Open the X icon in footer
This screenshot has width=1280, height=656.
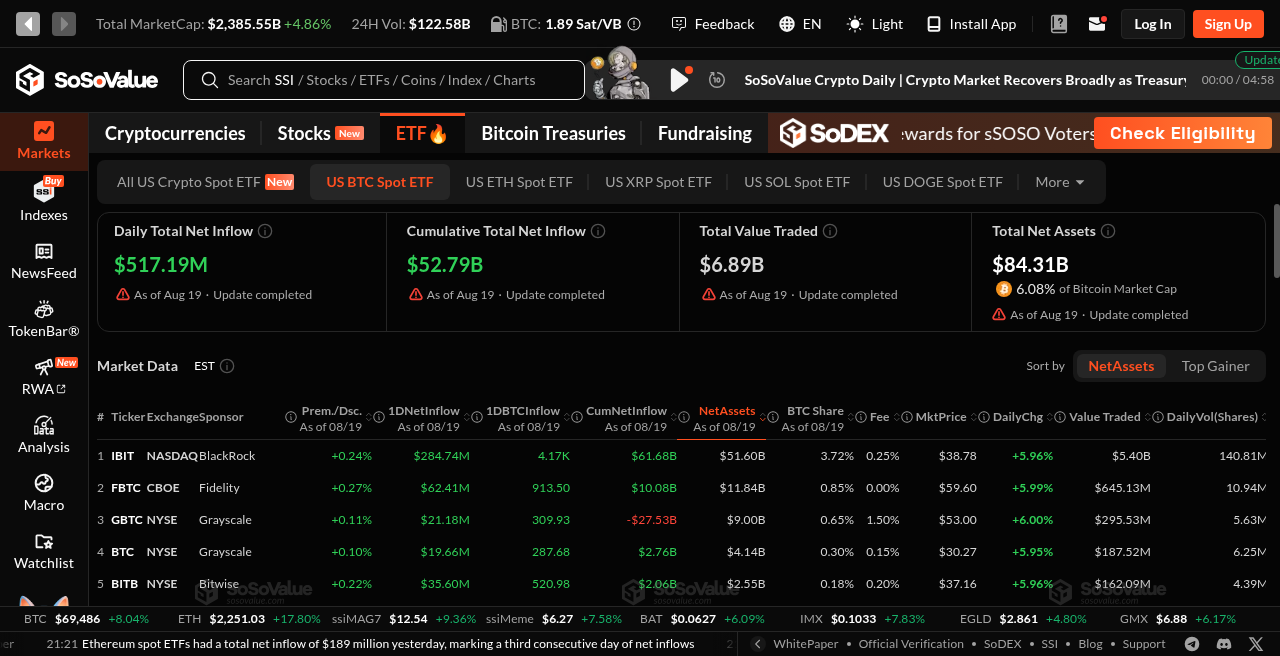[x=1256, y=644]
